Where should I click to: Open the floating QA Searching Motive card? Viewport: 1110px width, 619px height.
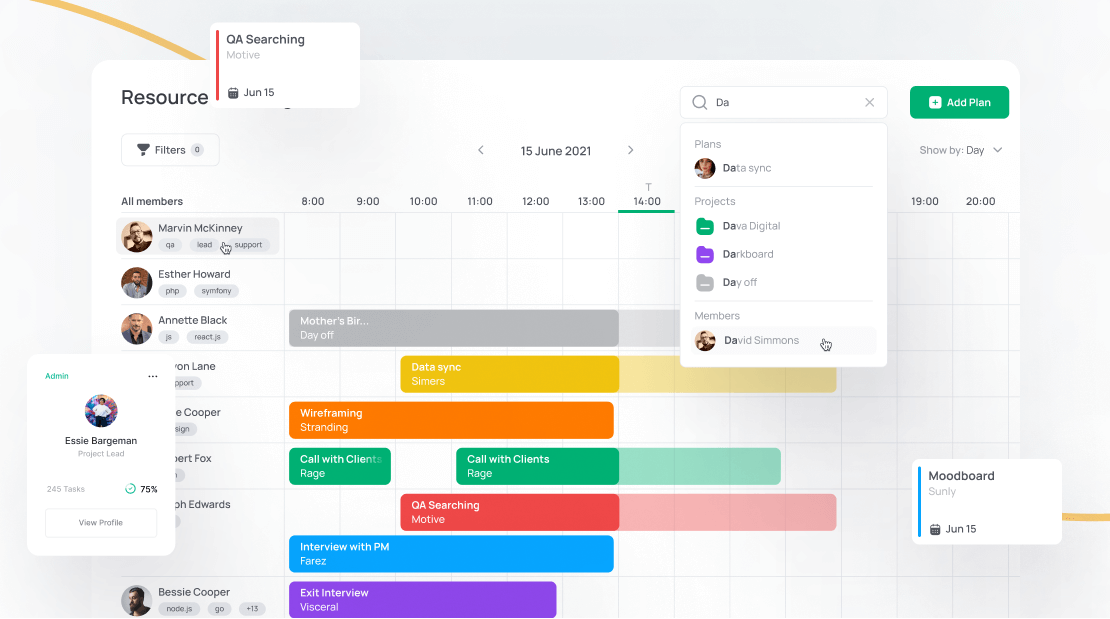click(x=285, y=65)
